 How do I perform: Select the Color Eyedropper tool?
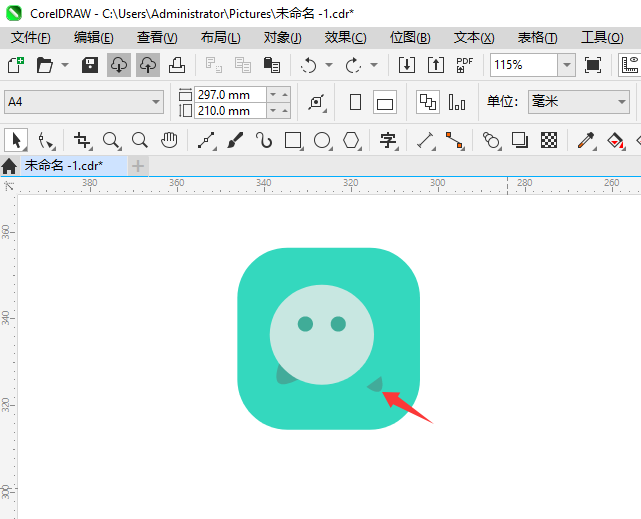(586, 141)
